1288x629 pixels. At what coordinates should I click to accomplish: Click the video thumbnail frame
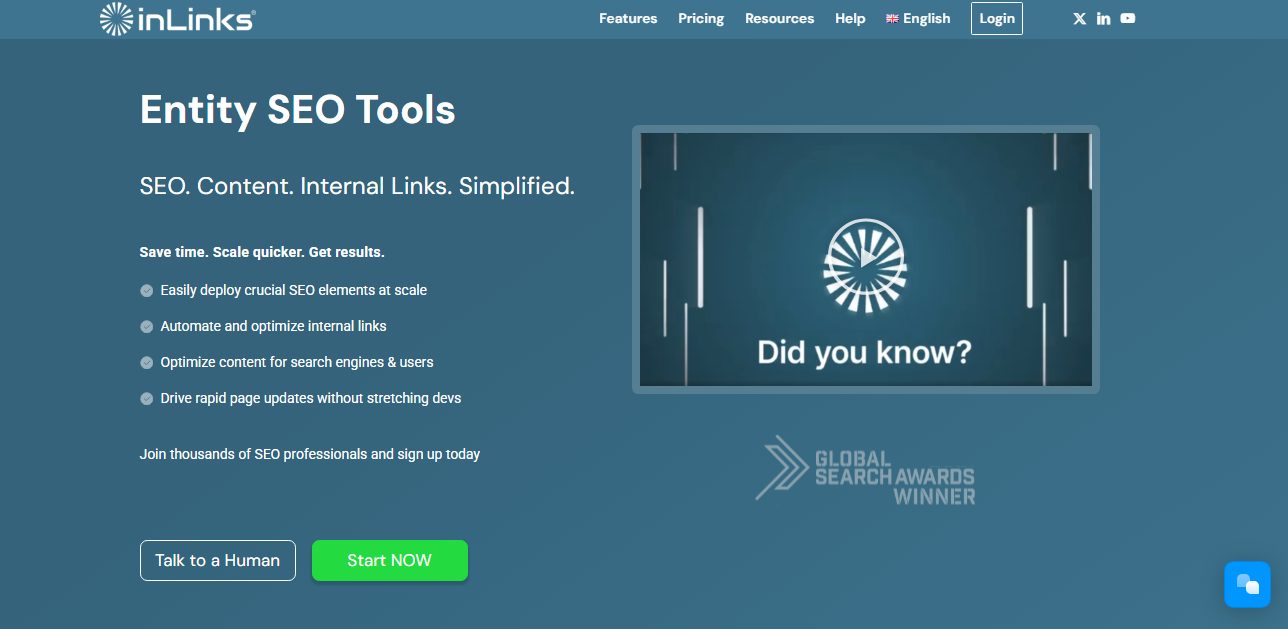click(x=866, y=259)
